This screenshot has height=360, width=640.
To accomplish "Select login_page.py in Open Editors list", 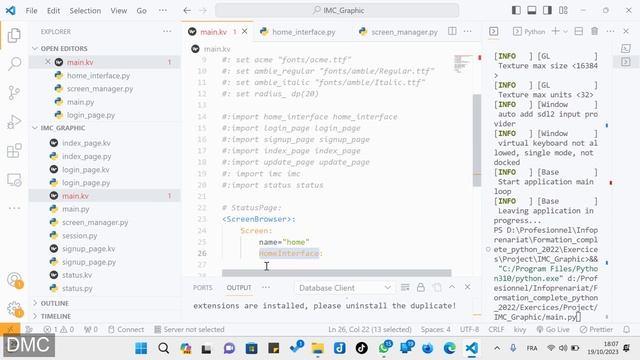I will [91, 115].
